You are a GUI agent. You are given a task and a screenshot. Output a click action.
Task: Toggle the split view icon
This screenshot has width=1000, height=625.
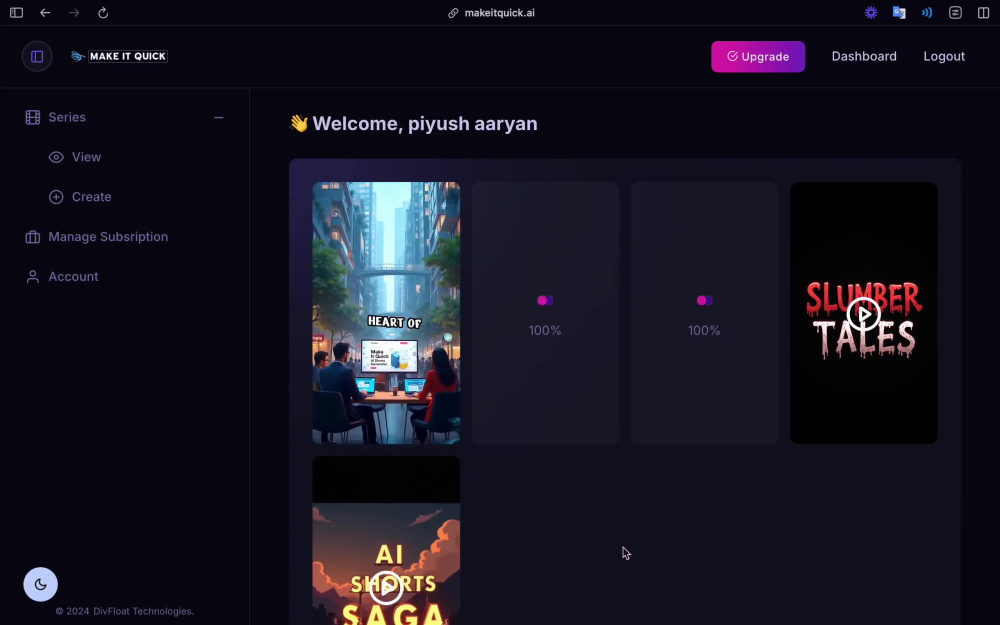click(x=983, y=13)
